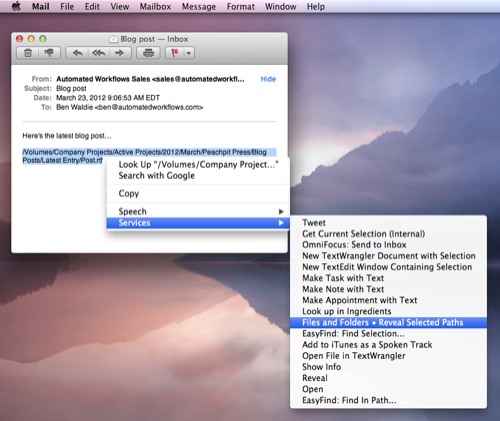
Task: Choose Open File in TextWrangler
Action: (354, 356)
